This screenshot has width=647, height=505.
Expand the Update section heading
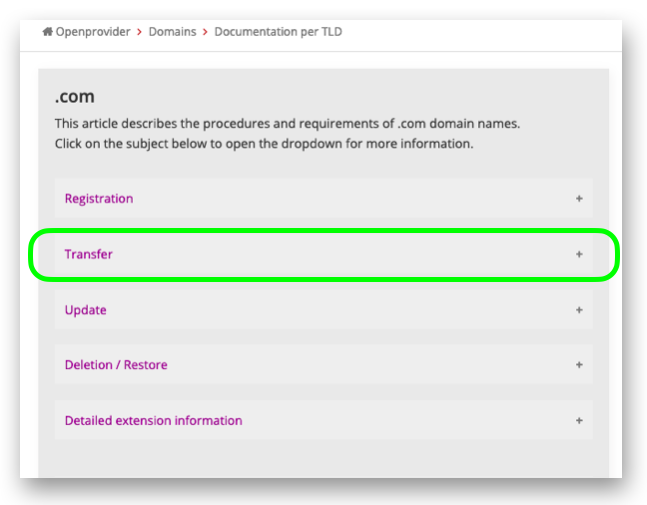click(x=85, y=310)
